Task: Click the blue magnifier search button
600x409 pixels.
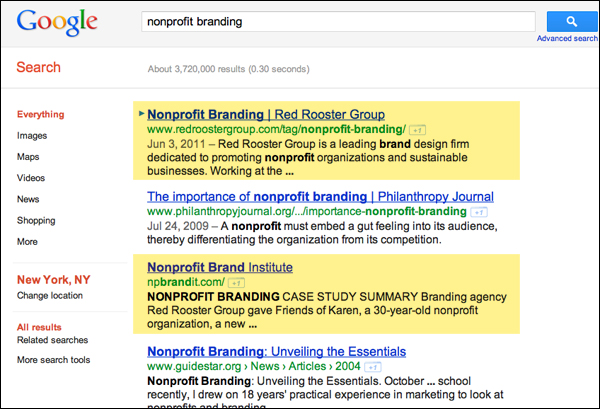Action: 572,21
